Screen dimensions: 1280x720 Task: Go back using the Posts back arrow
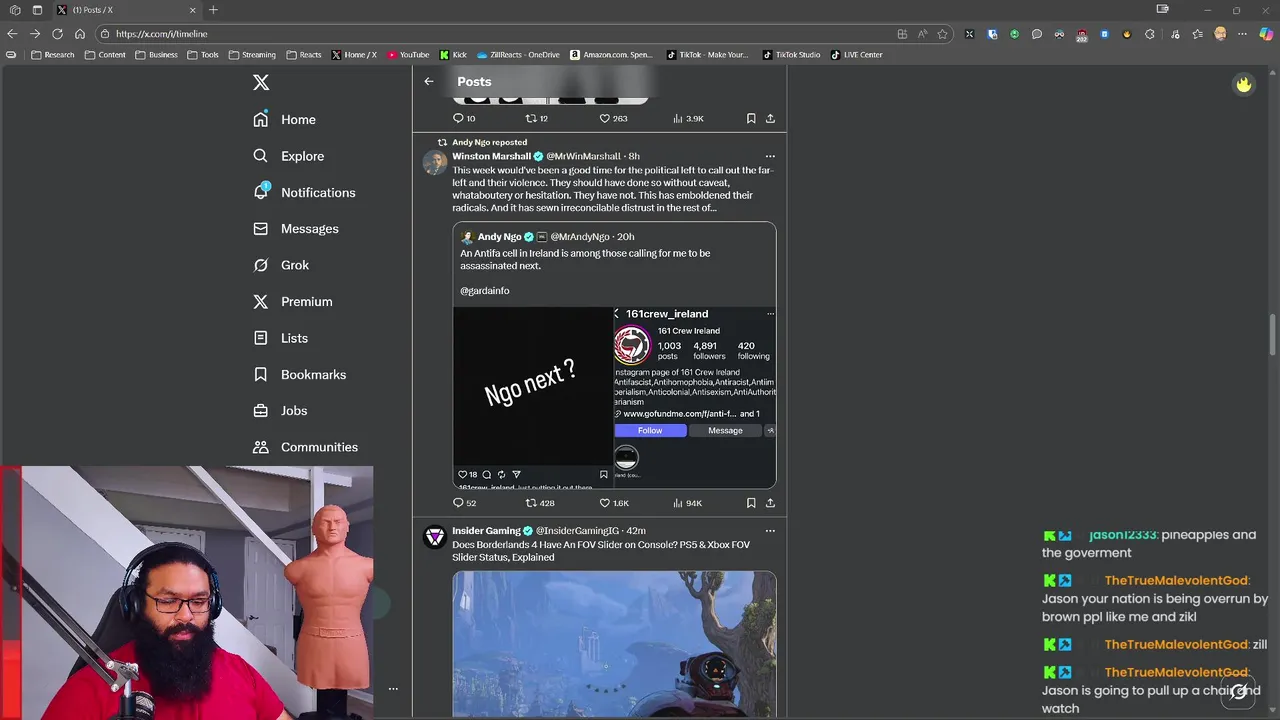tap(429, 82)
